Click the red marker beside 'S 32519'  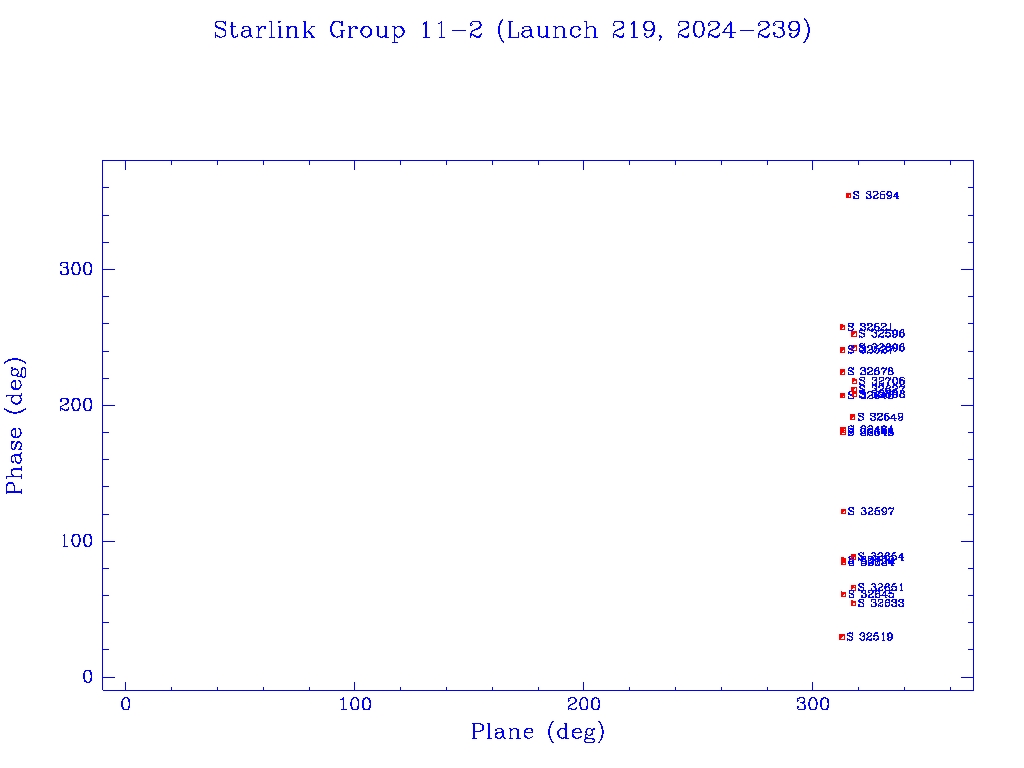pos(842,637)
